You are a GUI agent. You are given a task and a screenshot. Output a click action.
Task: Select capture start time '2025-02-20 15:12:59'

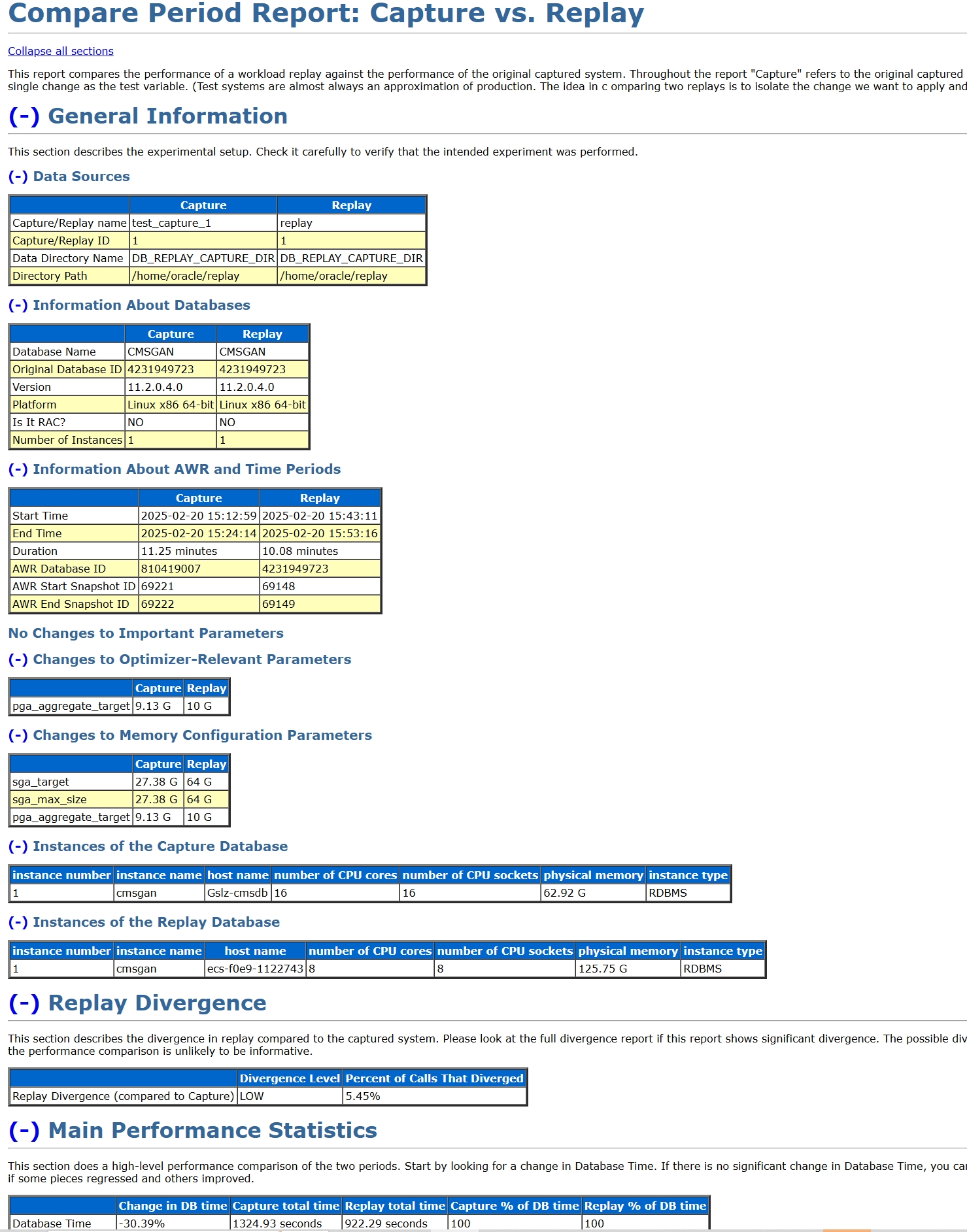click(x=199, y=516)
